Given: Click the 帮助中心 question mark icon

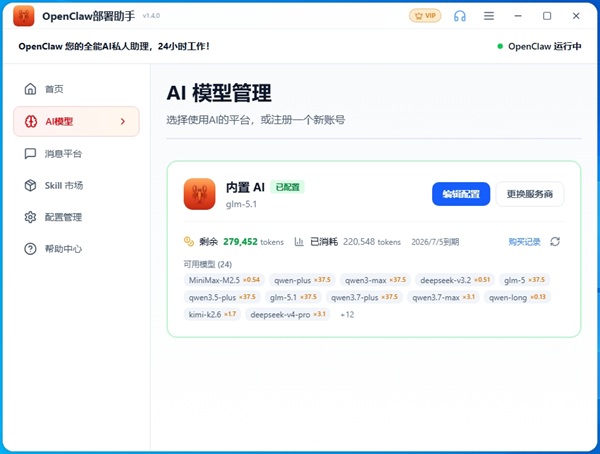Looking at the screenshot, I should pyautogui.click(x=30, y=249).
